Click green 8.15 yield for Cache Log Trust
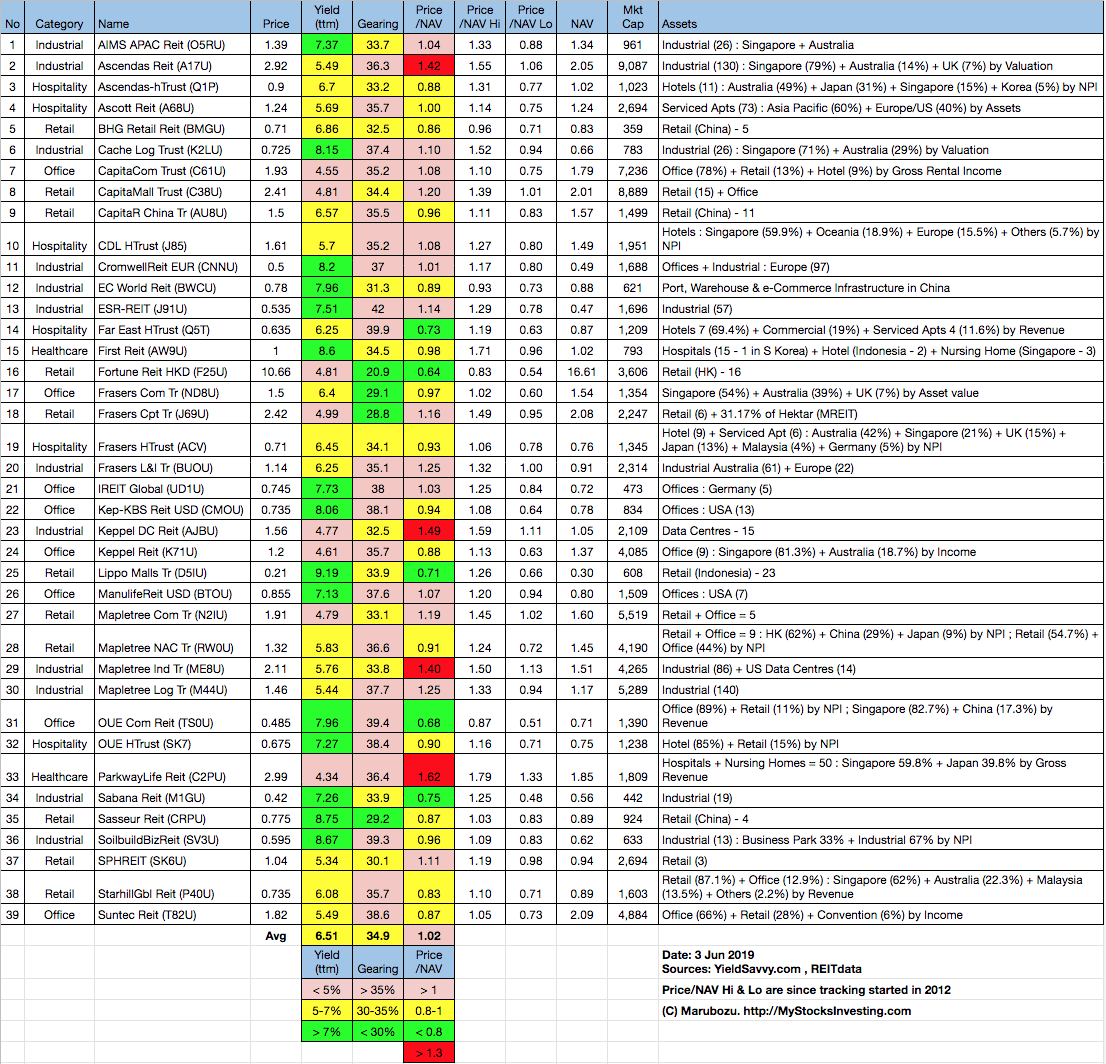Screen dimensions: 1106x1064 327,150
